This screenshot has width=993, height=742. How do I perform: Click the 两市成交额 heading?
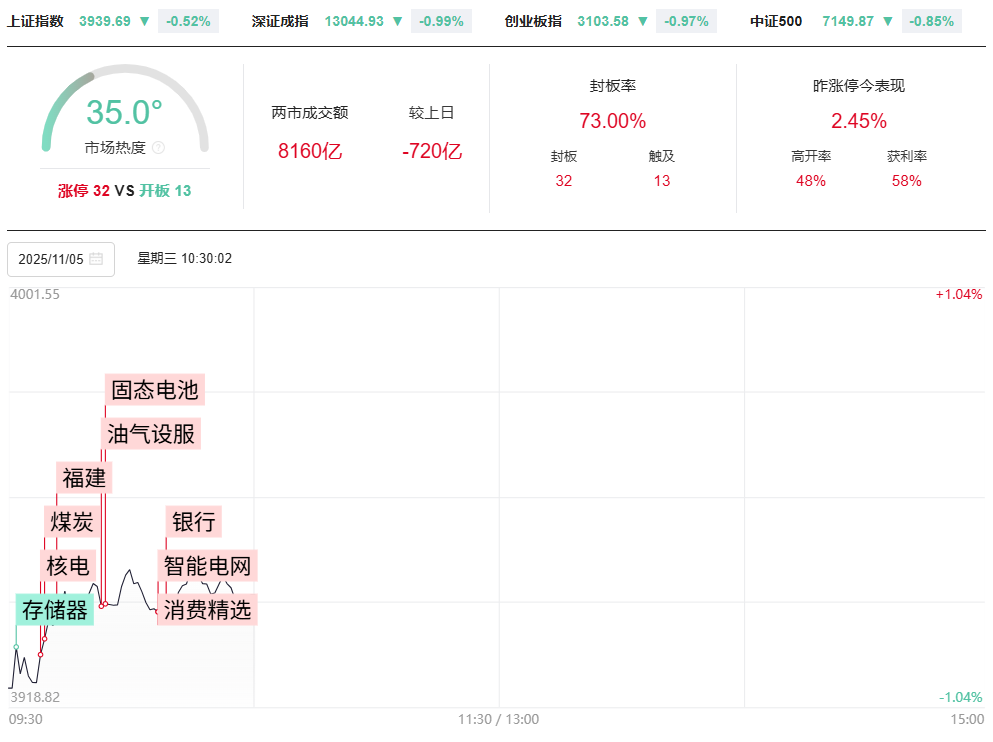310,113
